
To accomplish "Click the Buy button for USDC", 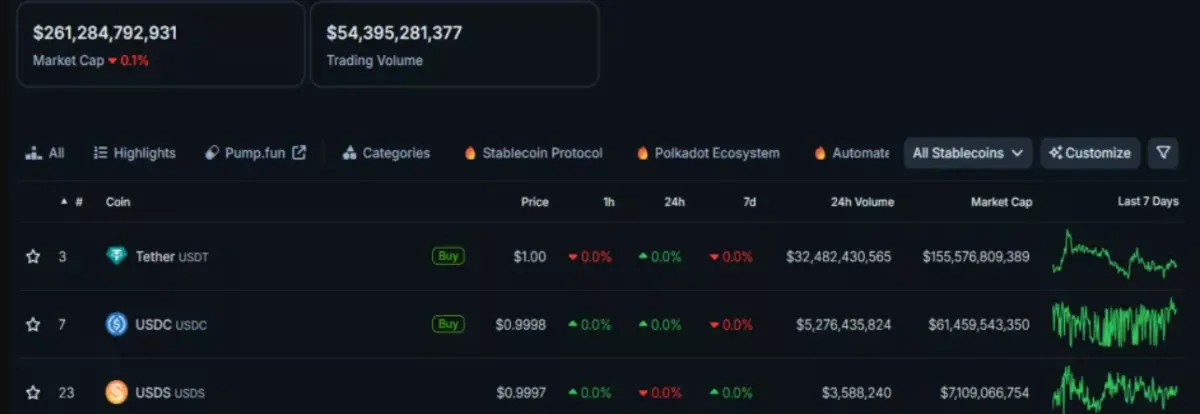I will pyautogui.click(x=448, y=324).
